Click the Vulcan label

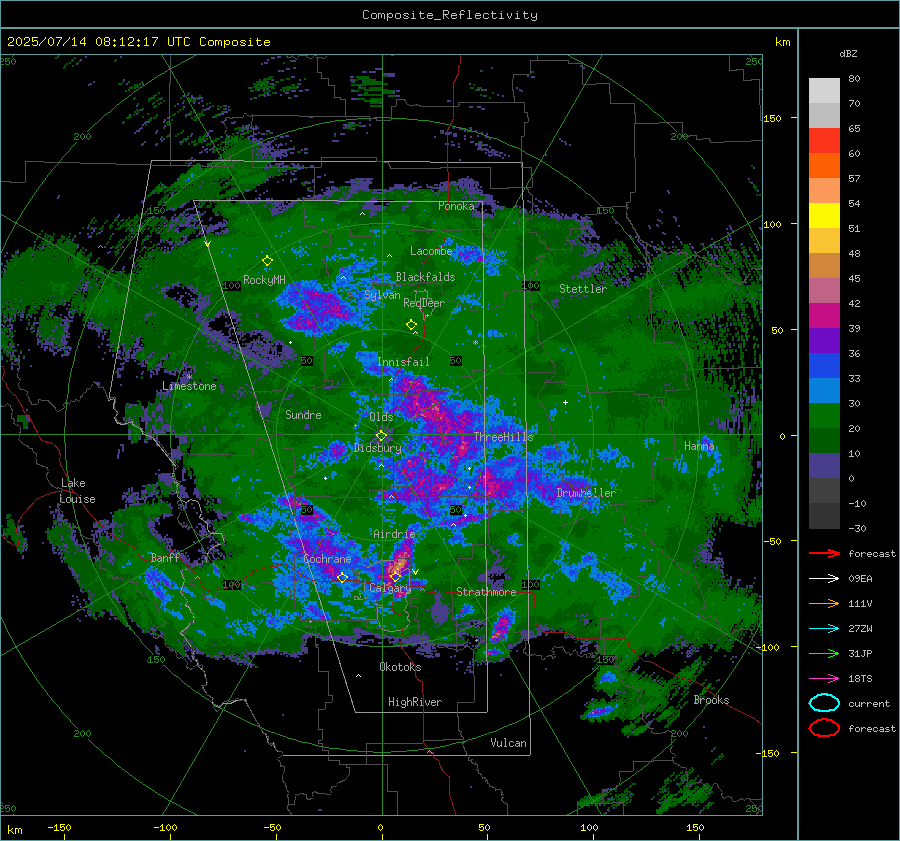[509, 743]
